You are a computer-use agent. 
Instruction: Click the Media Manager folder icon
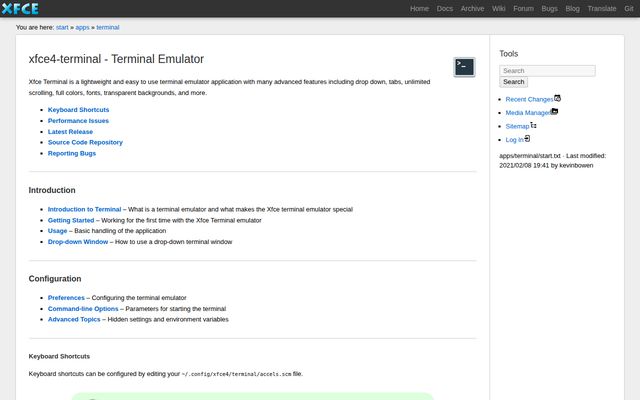(554, 111)
